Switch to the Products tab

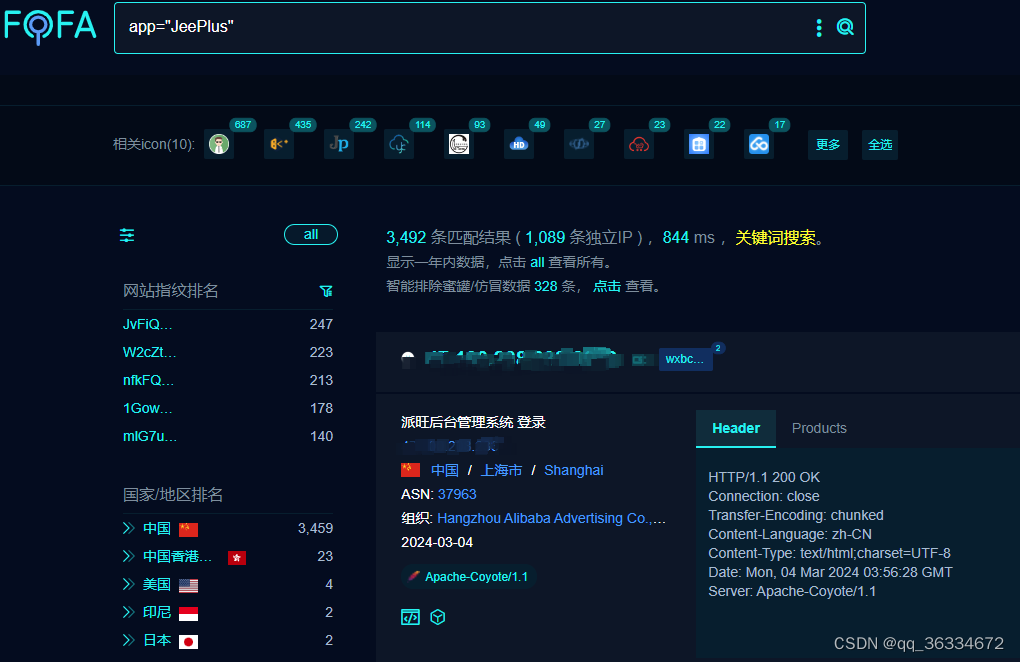819,429
